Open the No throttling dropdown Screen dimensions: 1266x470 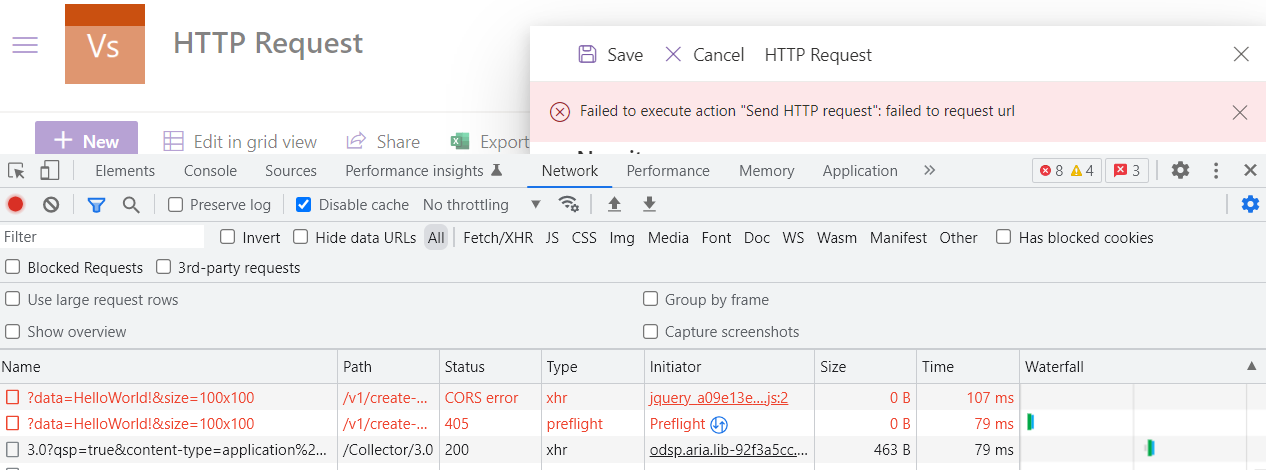(x=481, y=205)
